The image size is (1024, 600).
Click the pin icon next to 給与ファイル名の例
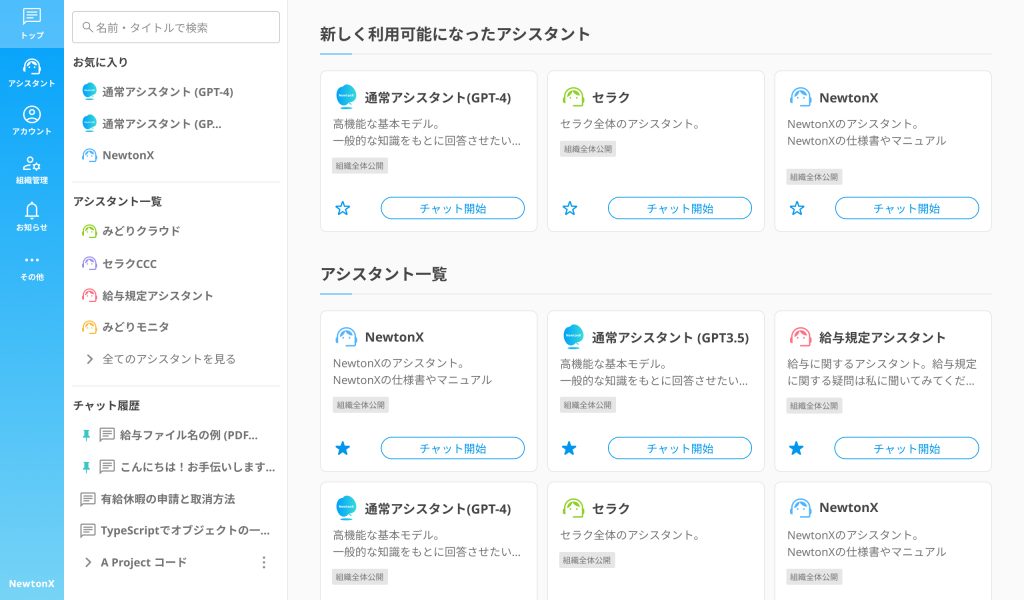pos(86,435)
